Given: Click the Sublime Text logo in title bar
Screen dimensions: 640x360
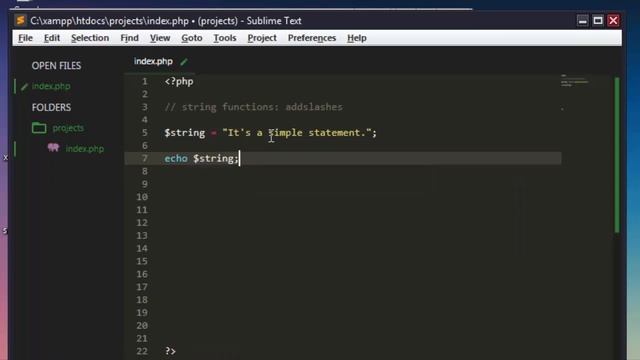Looking at the screenshot, I should point(20,20).
